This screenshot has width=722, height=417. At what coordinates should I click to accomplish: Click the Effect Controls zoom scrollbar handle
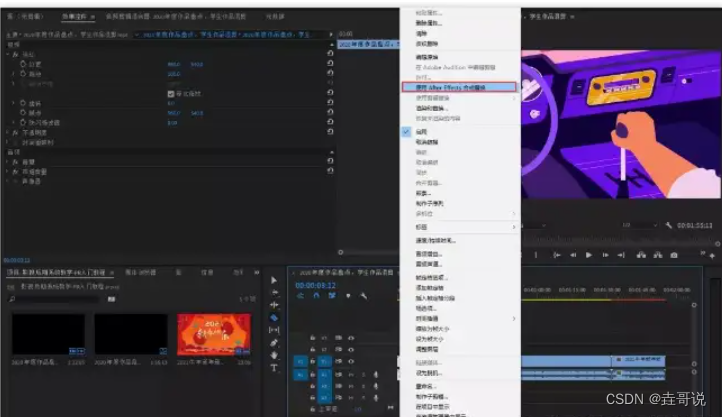tap(341, 252)
